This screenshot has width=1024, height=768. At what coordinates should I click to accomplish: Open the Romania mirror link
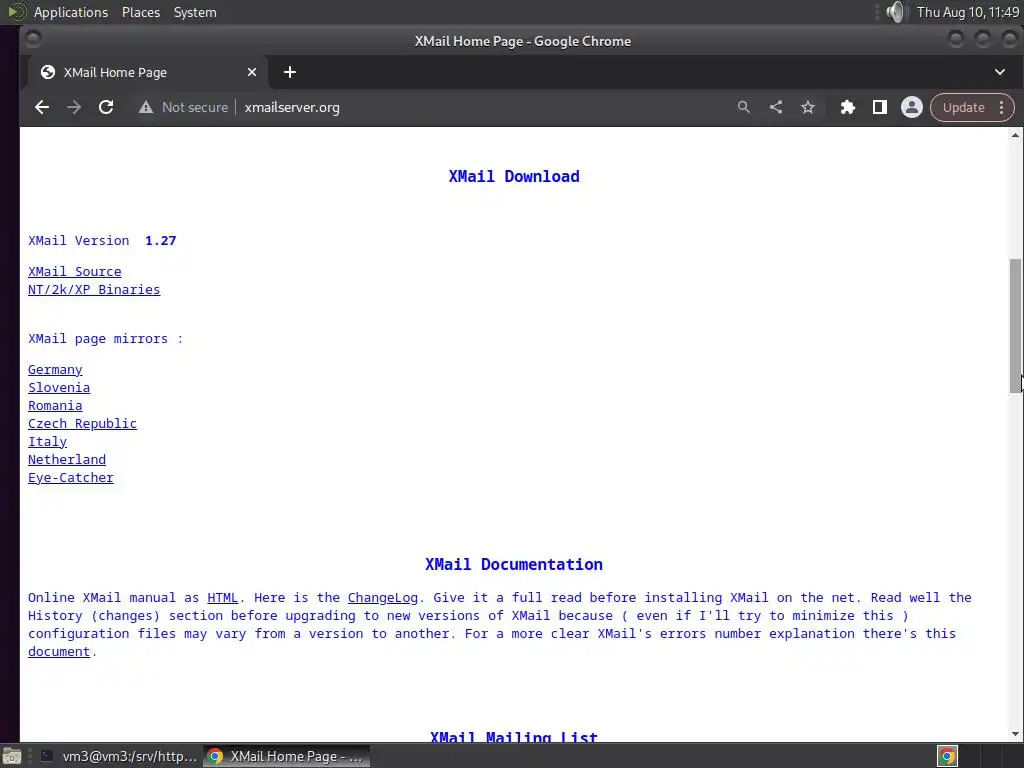55,406
